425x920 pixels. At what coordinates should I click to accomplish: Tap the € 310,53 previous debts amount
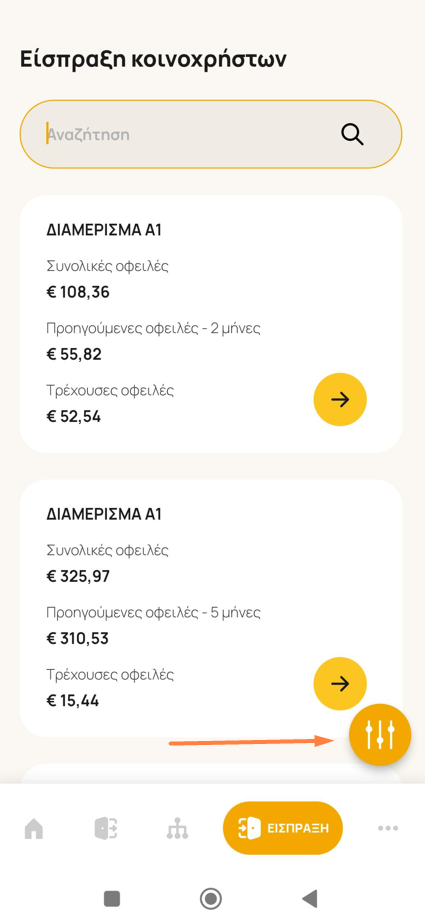pyautogui.click(x=77, y=638)
